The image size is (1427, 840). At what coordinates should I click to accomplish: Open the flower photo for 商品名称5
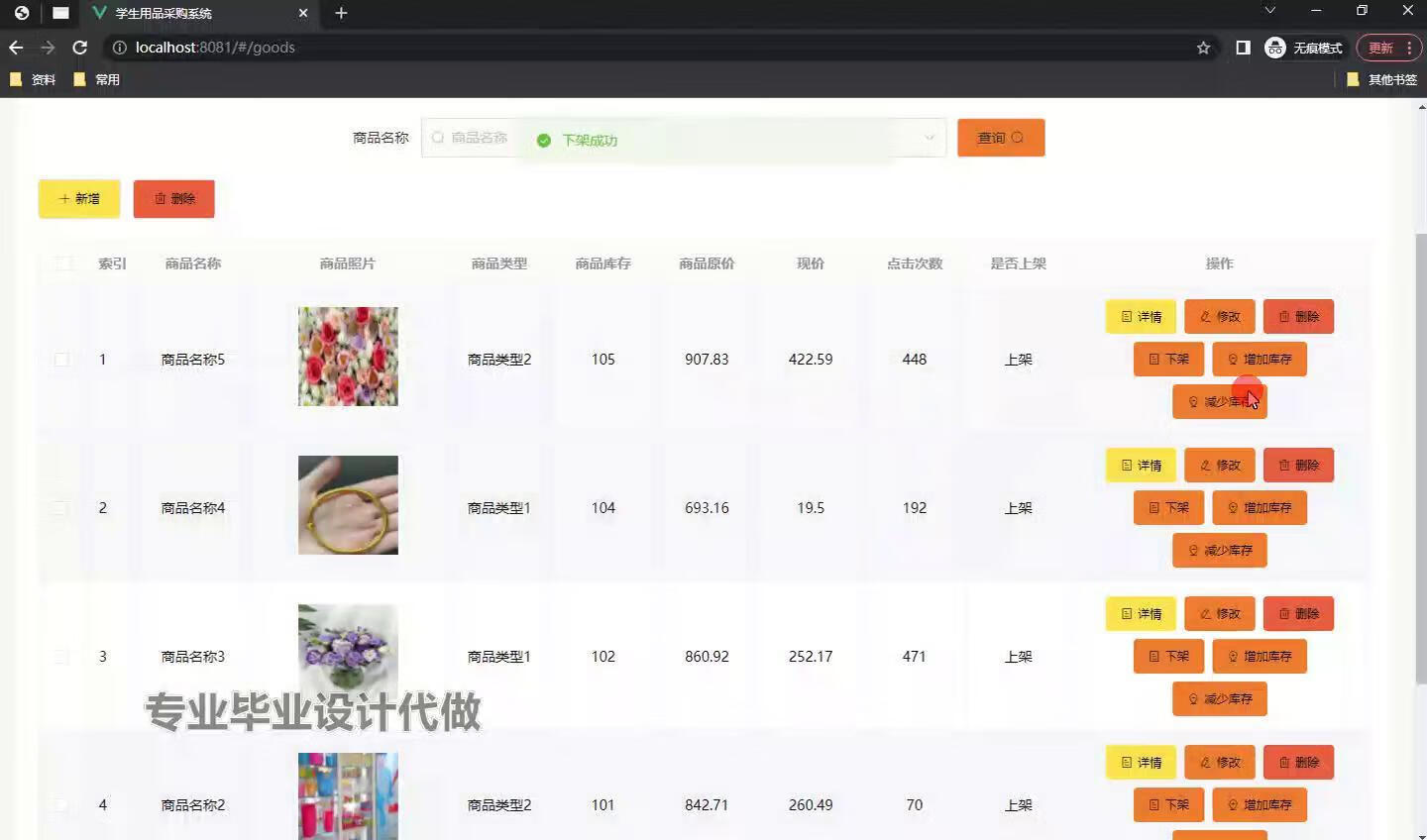348,357
